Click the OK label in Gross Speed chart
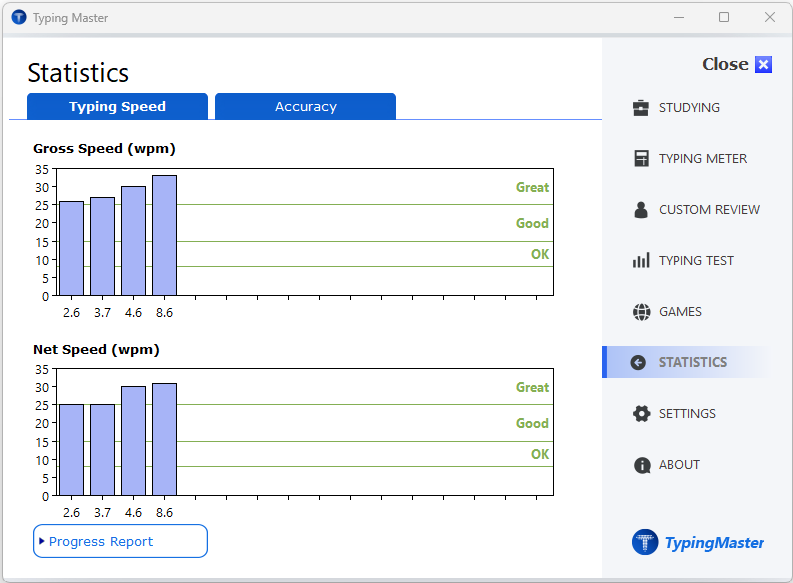The height and width of the screenshot is (583, 793). click(540, 254)
